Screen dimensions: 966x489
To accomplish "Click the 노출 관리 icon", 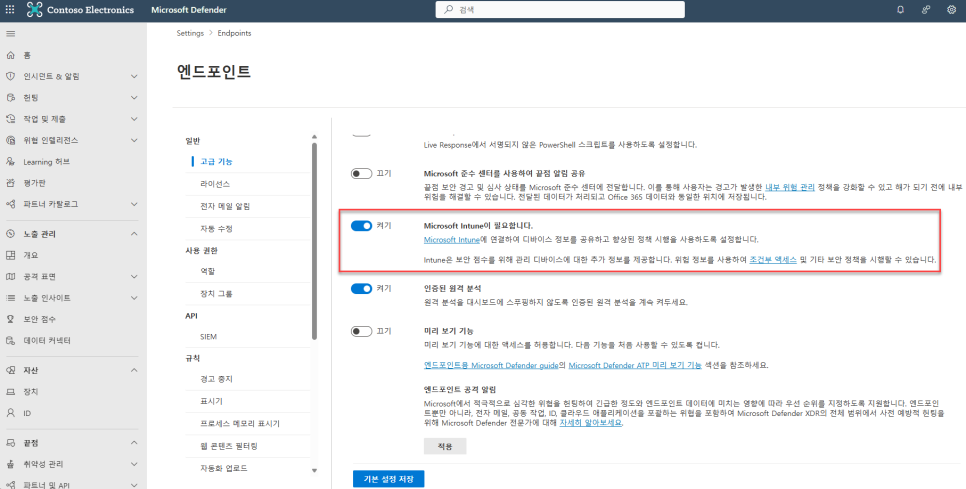I will [x=10, y=234].
